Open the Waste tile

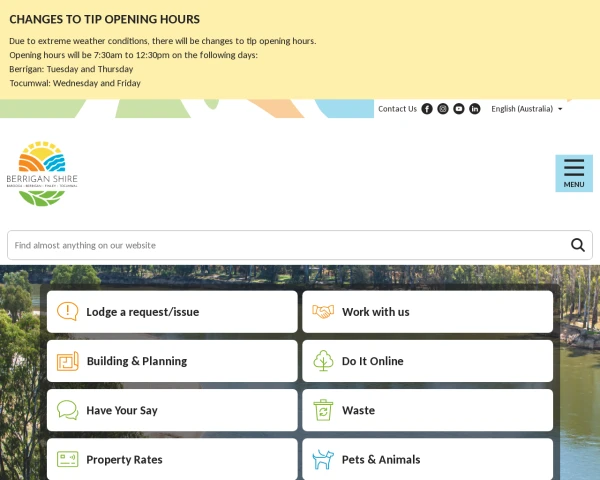pyautogui.click(x=427, y=410)
